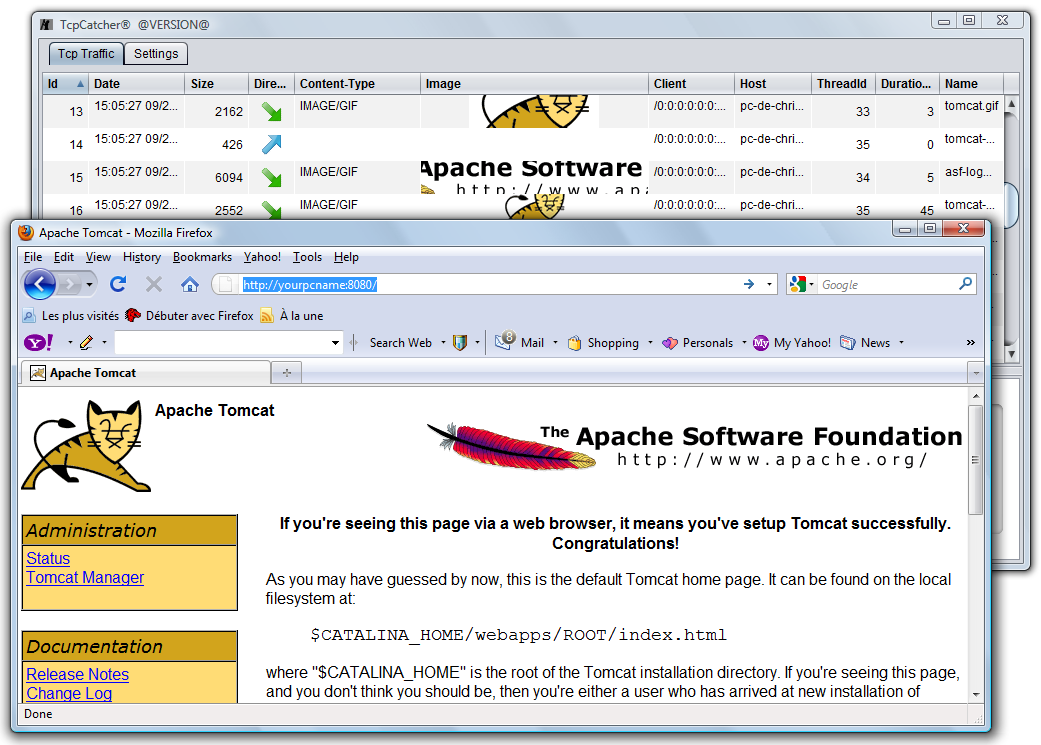Select the Tcp Traffic tab
The image size is (1041, 745).
[x=86, y=54]
